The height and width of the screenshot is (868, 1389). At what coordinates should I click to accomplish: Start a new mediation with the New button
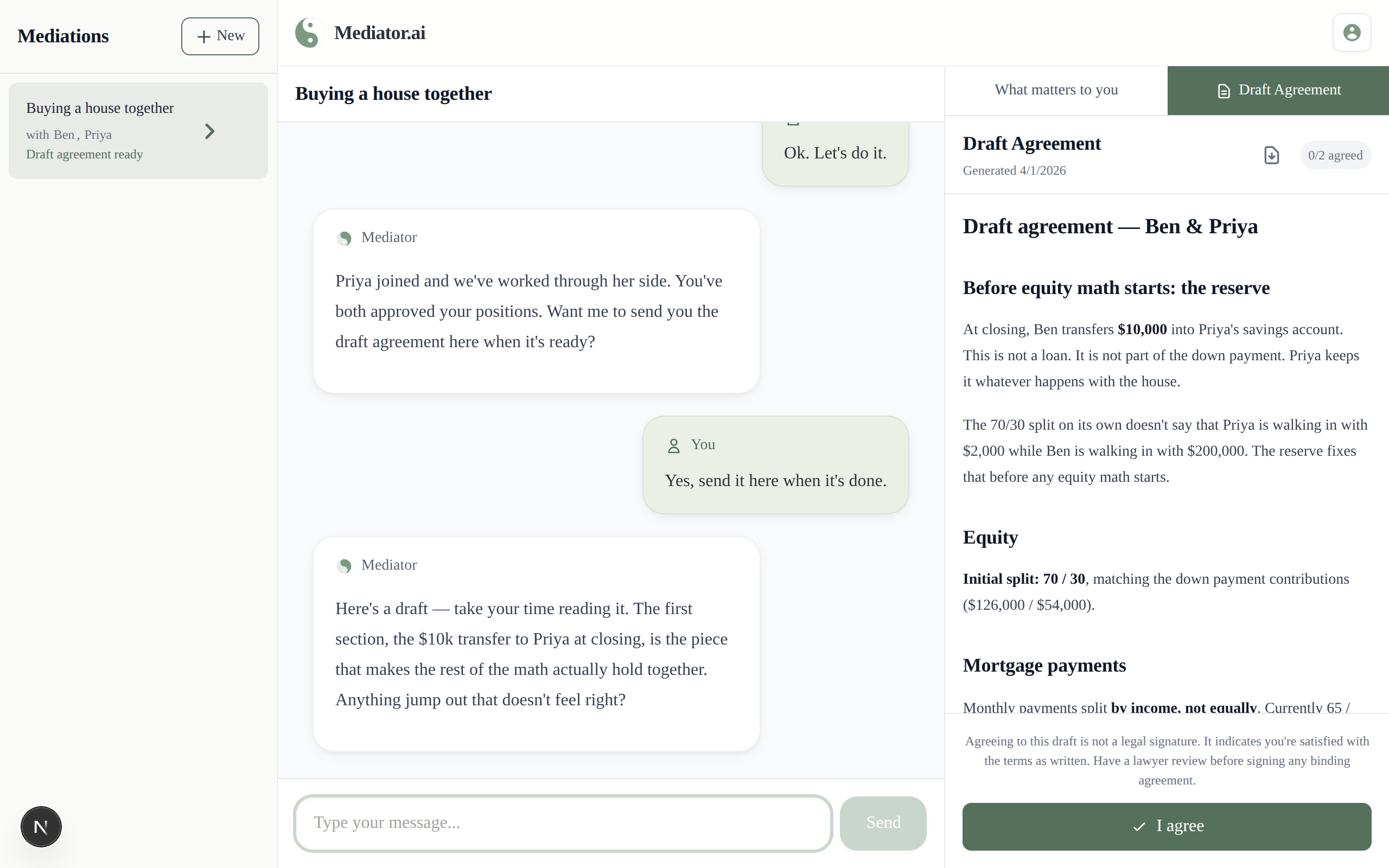pos(220,36)
